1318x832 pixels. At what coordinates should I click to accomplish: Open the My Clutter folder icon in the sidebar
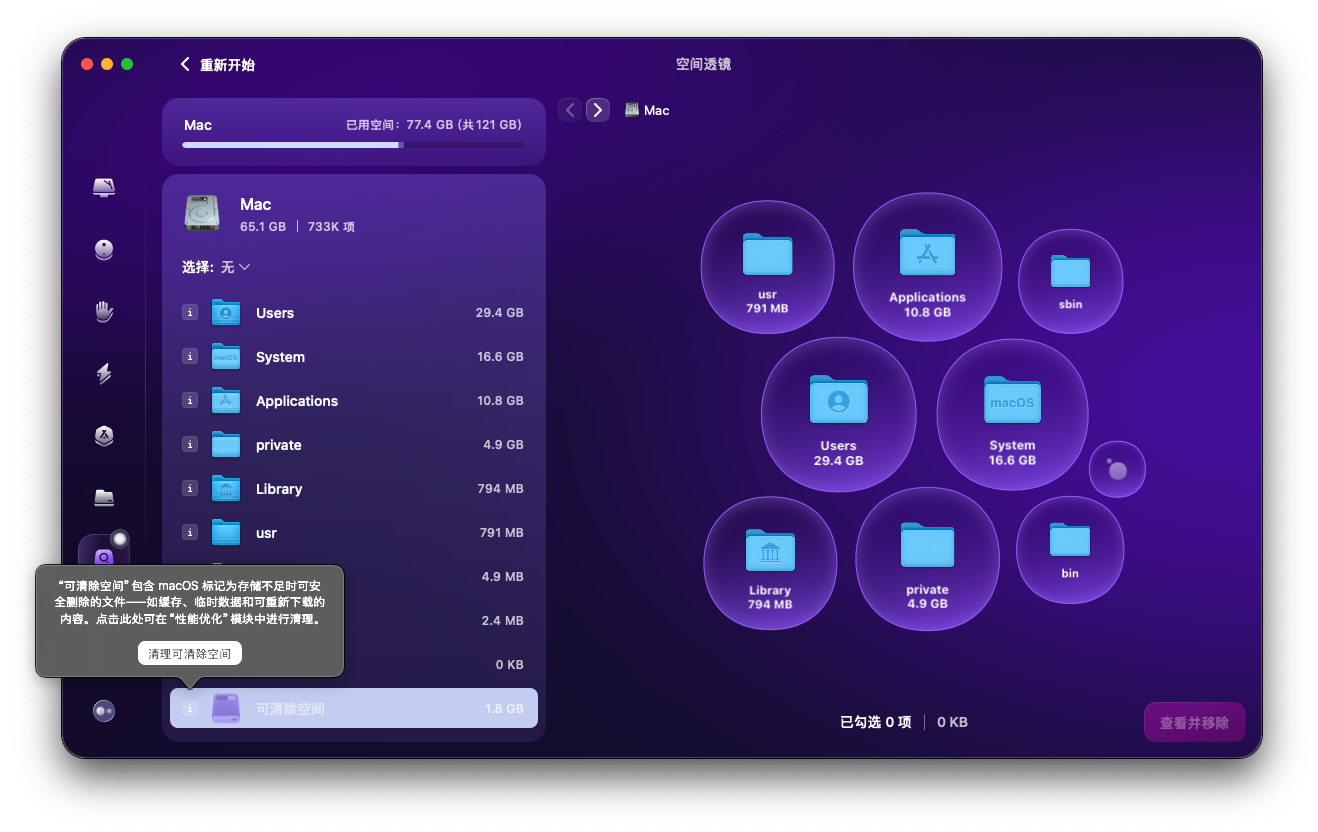[104, 497]
